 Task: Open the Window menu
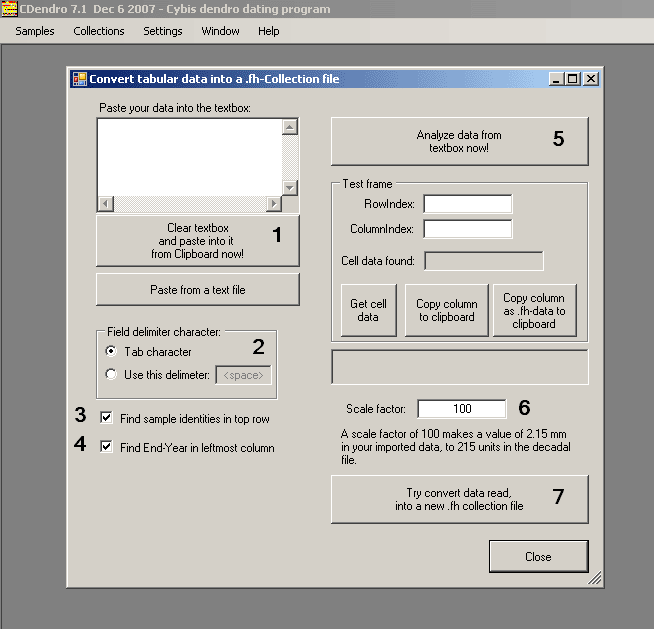(x=220, y=31)
